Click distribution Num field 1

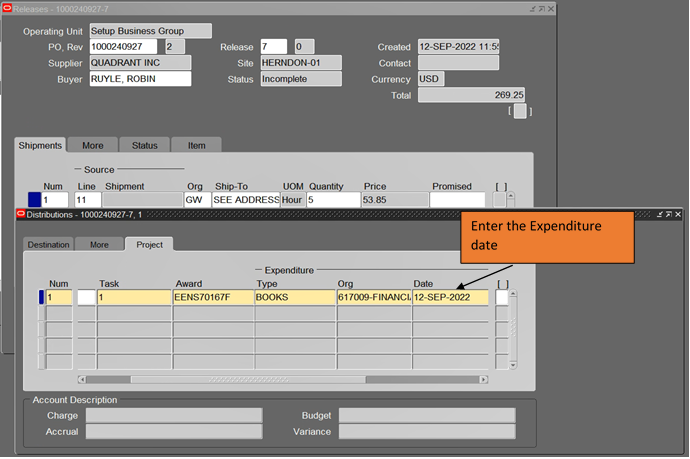(x=59, y=297)
